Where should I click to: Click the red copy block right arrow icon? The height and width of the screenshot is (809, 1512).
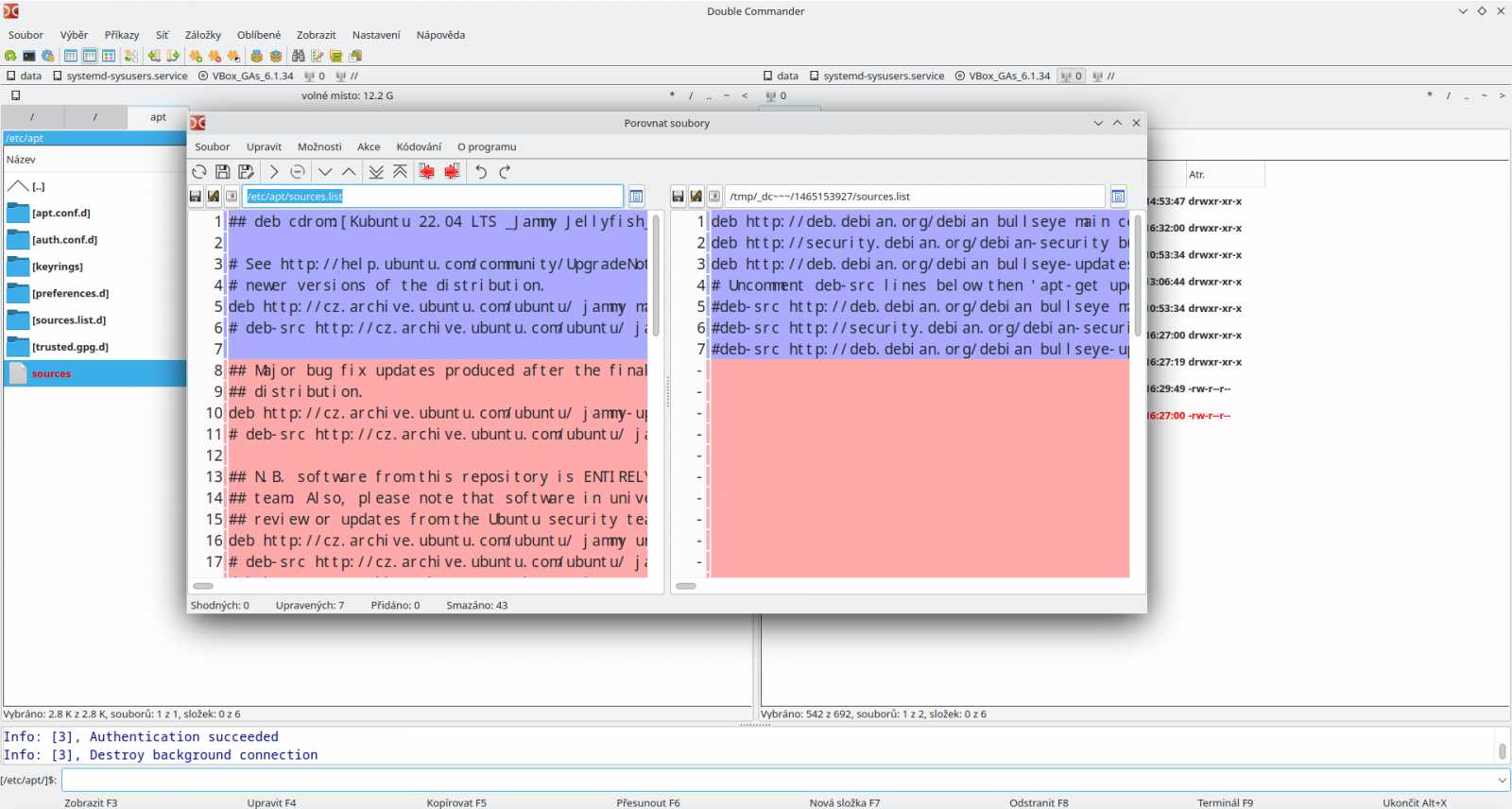pos(452,171)
